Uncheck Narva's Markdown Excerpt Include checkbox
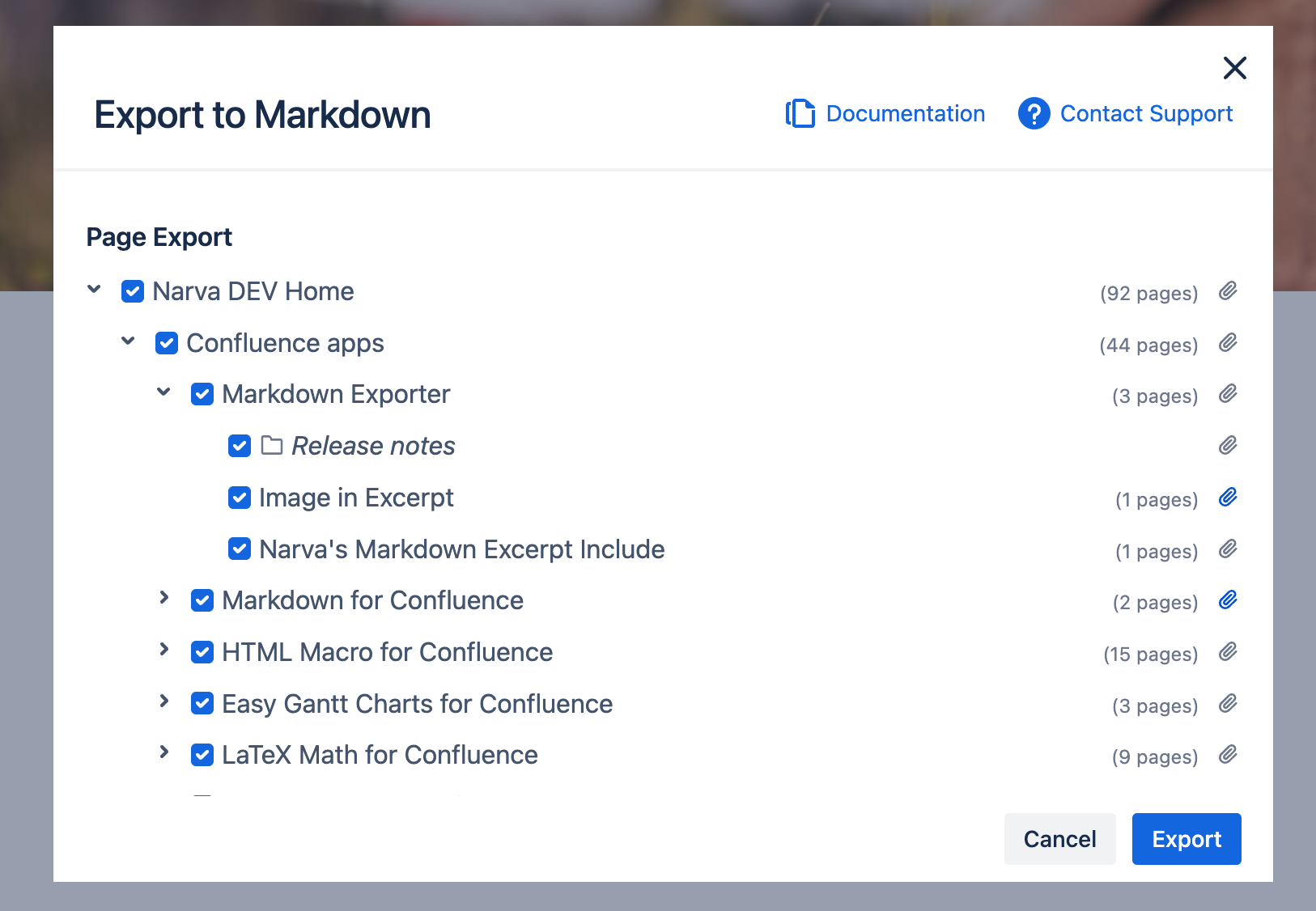 coord(240,549)
